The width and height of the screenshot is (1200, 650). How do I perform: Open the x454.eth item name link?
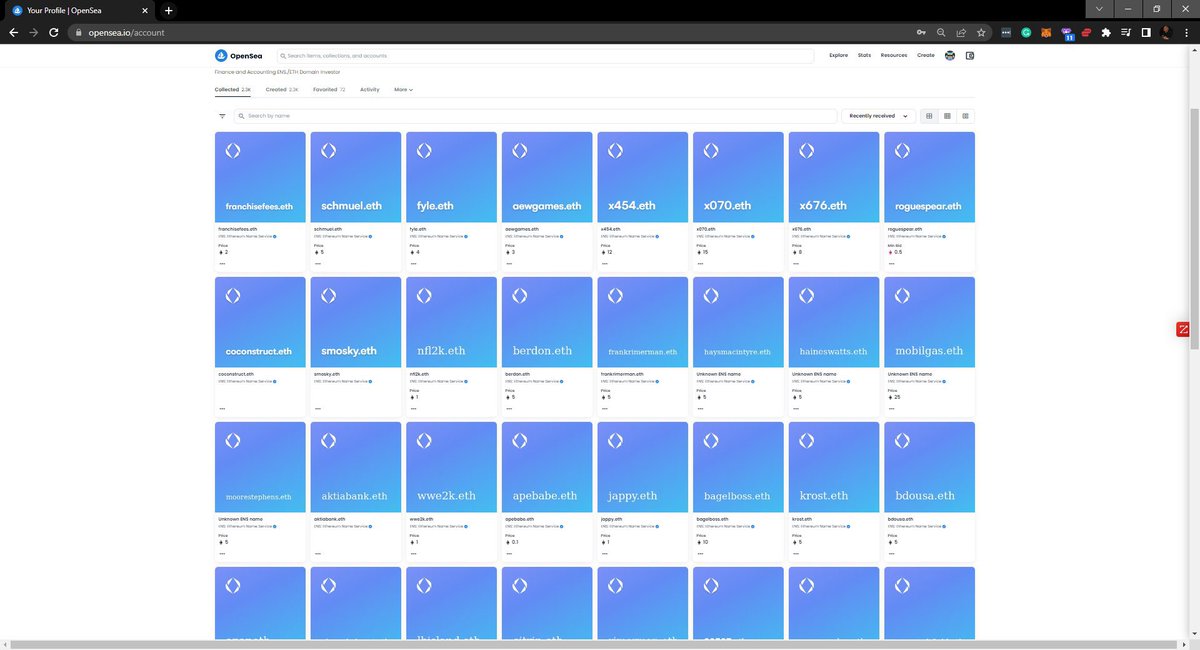[x=611, y=229]
